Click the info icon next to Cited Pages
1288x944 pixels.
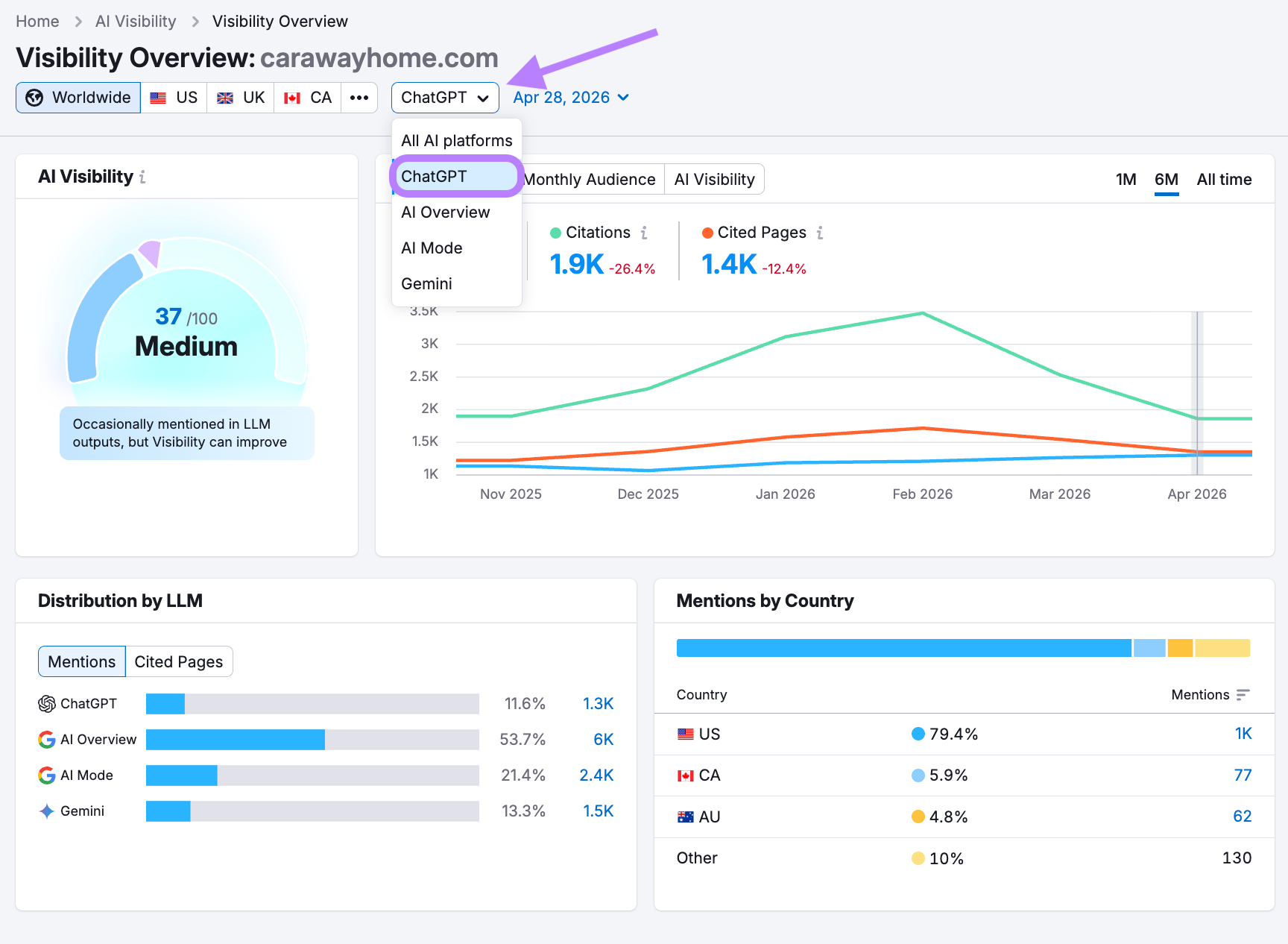820,233
